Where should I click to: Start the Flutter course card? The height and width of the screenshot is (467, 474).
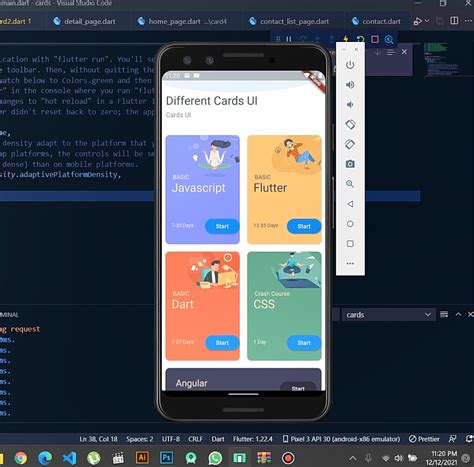[304, 226]
